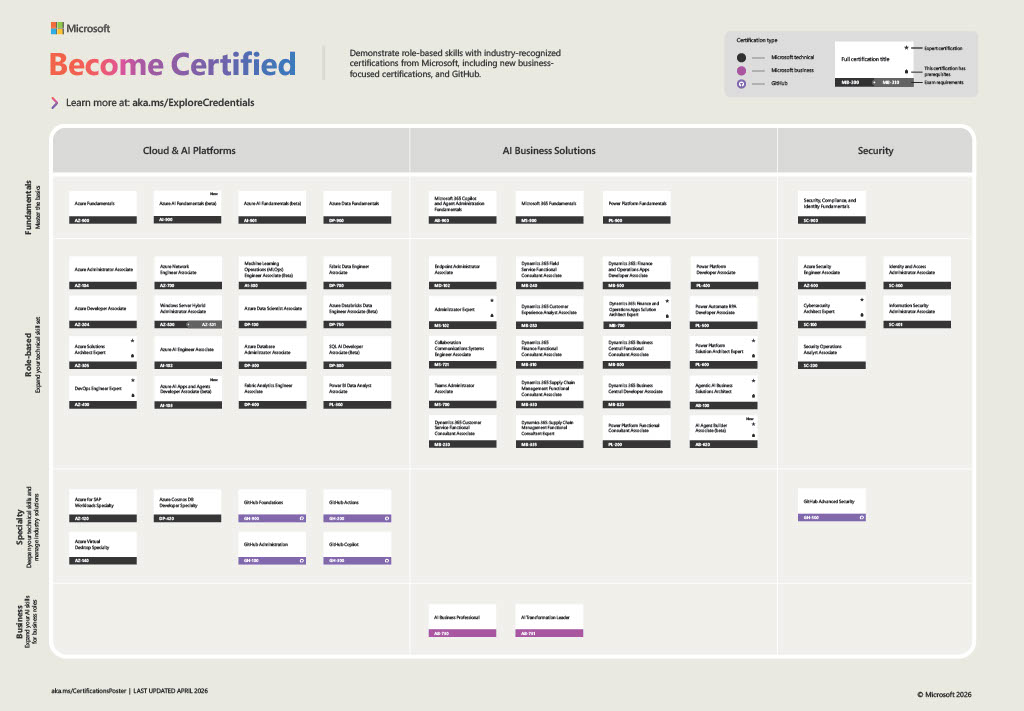Viewport: 1024px width, 711px height.
Task: Click the star on Power Platform Solution Architect Expert
Action: click(753, 341)
